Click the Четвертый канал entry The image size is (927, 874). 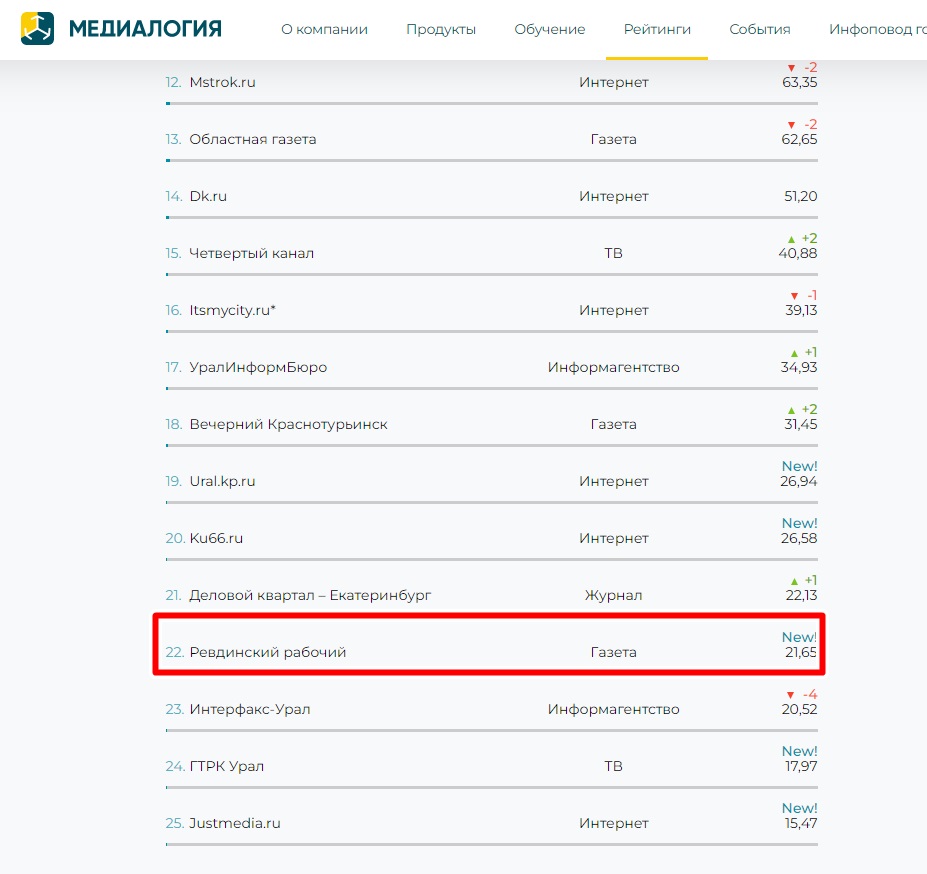(251, 253)
